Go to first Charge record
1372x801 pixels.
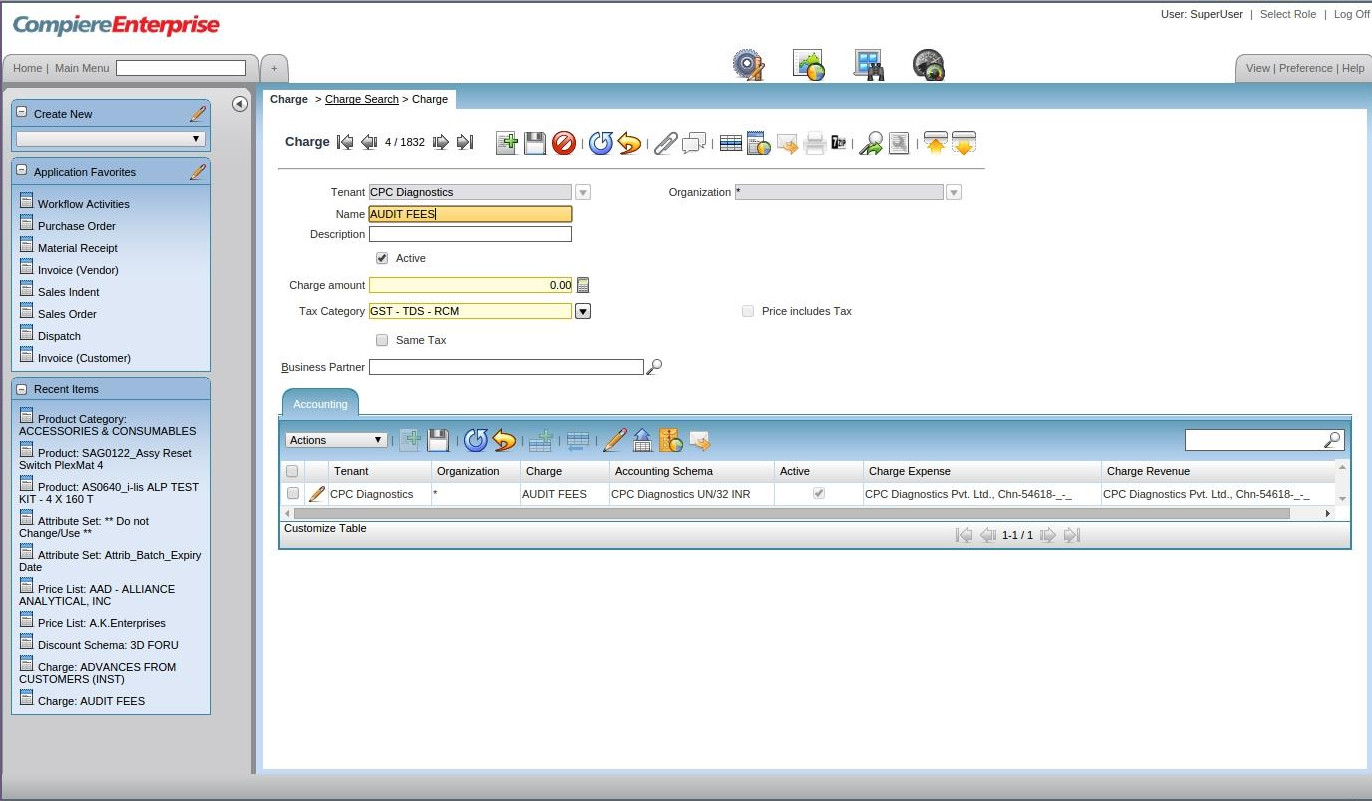(345, 142)
